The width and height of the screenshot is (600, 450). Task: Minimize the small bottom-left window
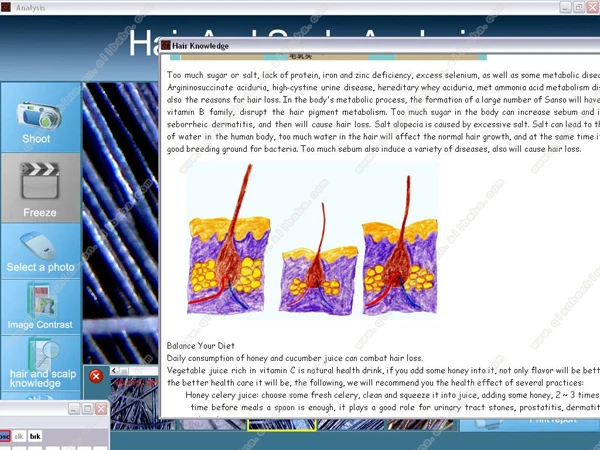pyautogui.click(x=73, y=409)
